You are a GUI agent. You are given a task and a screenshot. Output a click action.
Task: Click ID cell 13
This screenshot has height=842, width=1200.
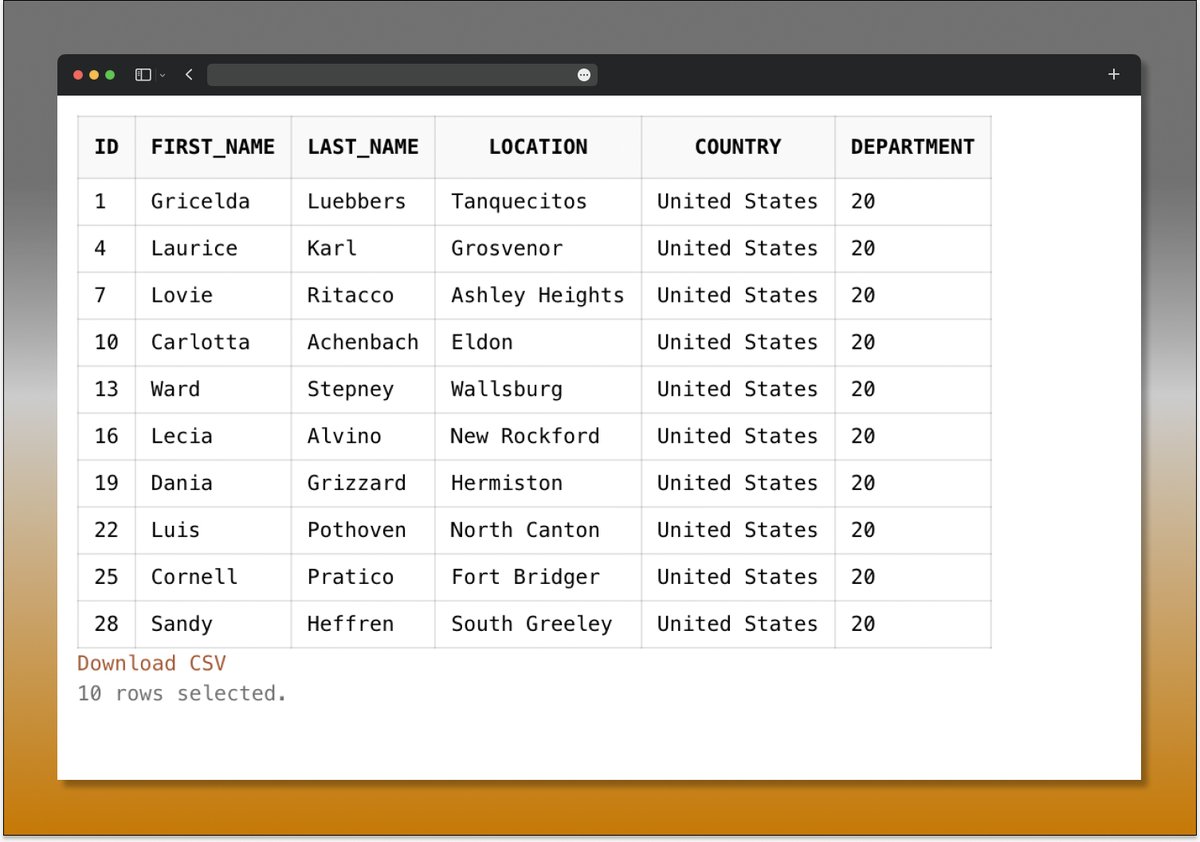click(106, 389)
